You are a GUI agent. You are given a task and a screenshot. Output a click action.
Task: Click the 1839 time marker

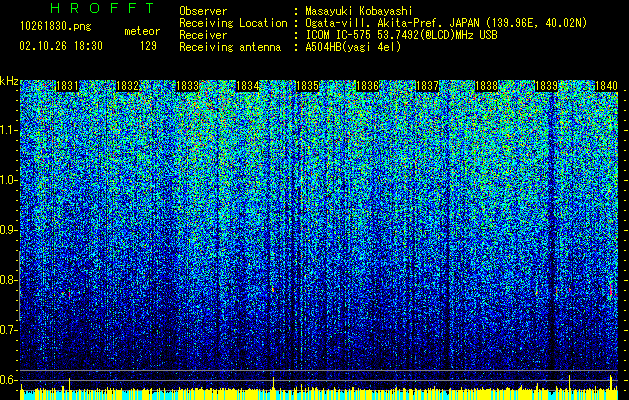(x=546, y=86)
